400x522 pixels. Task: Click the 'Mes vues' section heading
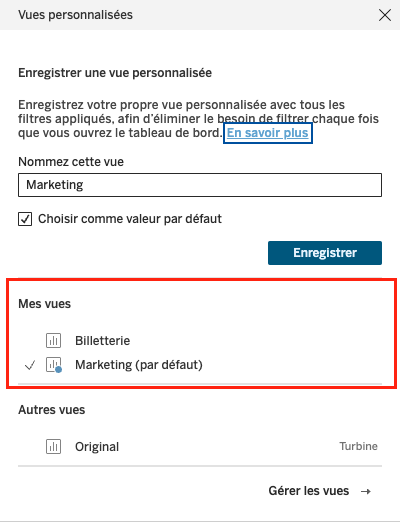point(44,304)
